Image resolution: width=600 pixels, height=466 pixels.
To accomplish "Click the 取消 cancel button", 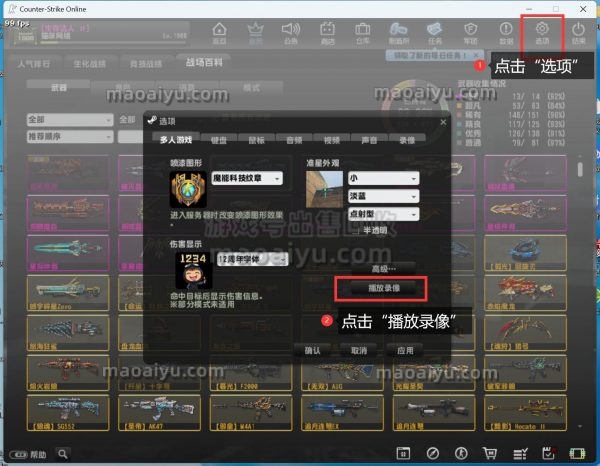I will (359, 350).
